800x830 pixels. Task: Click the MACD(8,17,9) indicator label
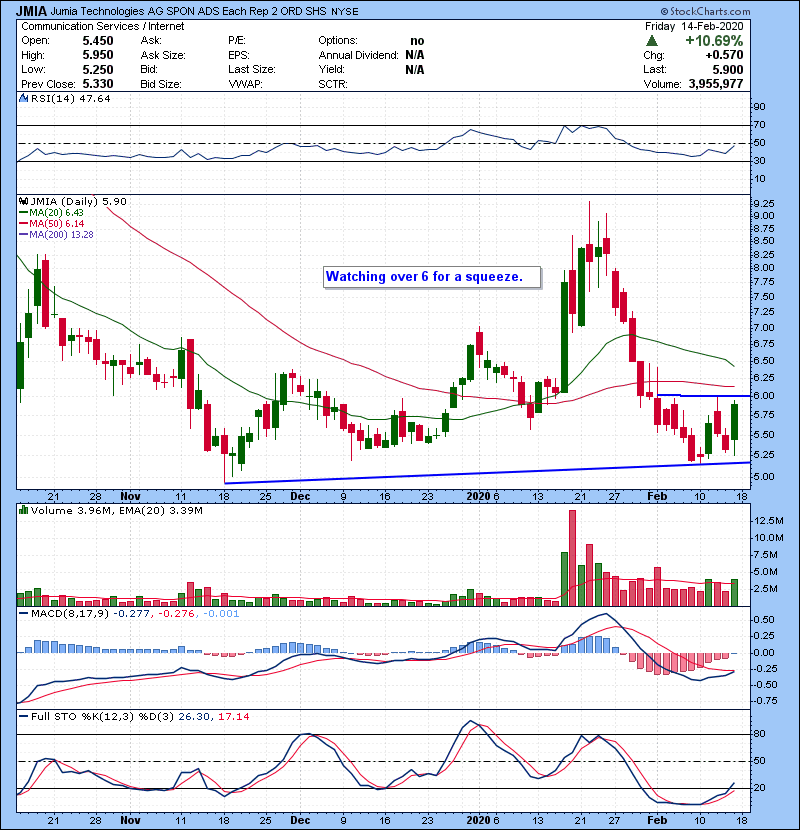pyautogui.click(x=70, y=614)
